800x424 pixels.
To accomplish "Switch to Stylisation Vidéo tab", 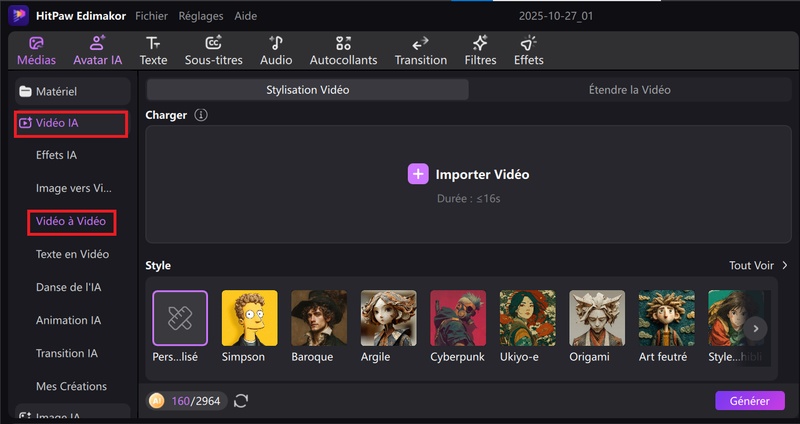I will pyautogui.click(x=308, y=90).
